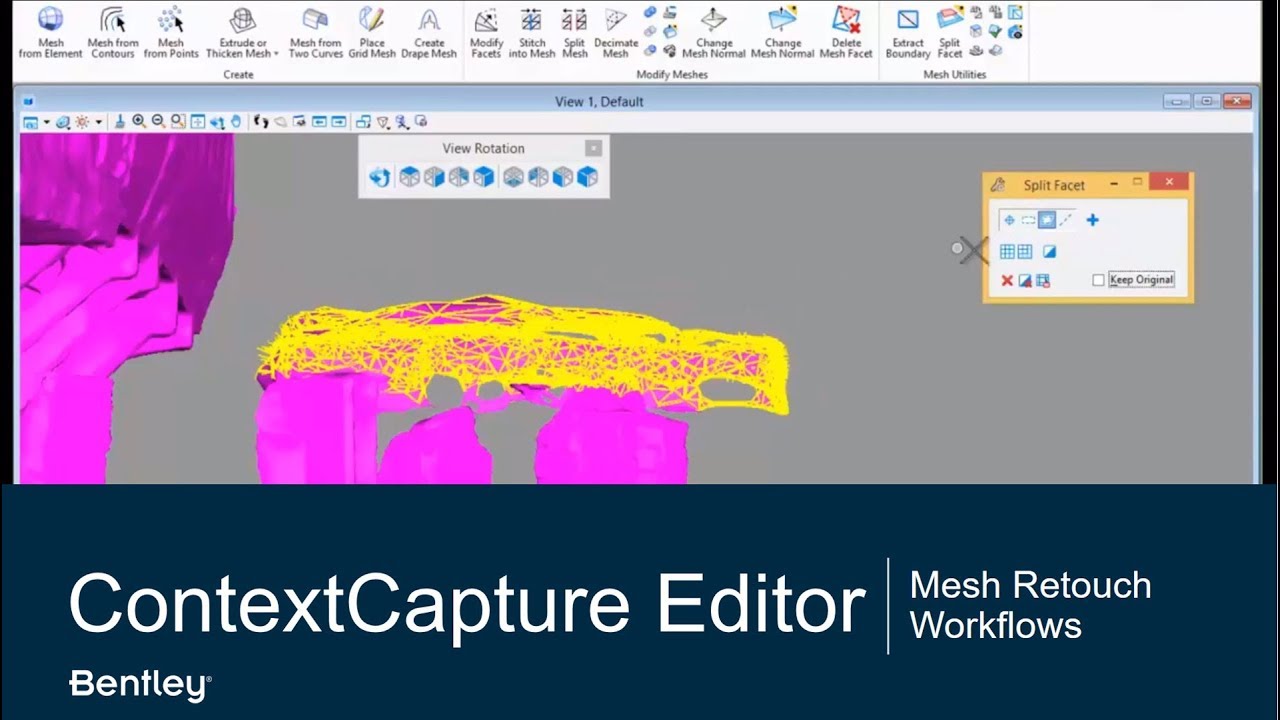
Task: Click the Keep Original label
Action: 1141,280
